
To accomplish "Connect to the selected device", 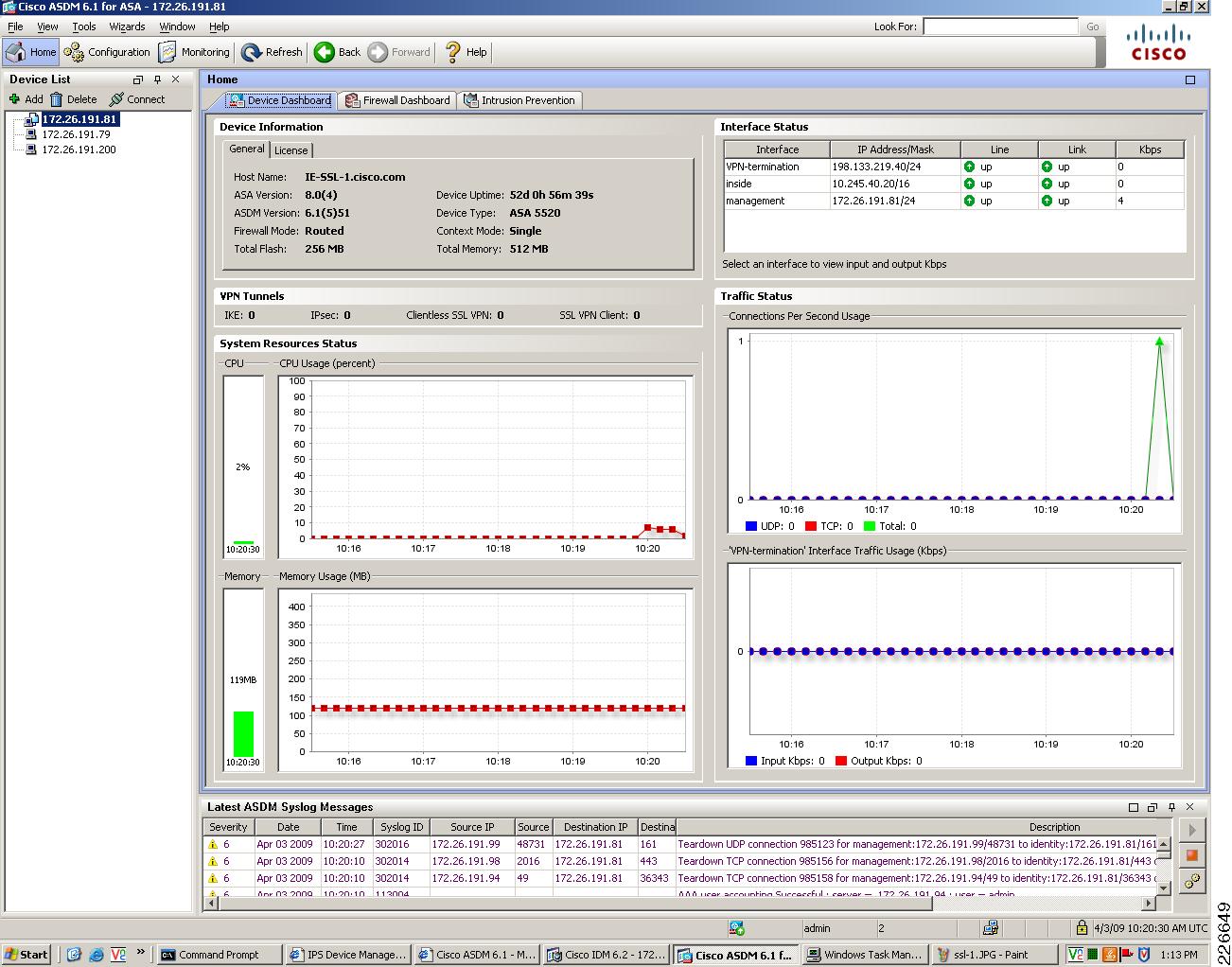I will 137,99.
